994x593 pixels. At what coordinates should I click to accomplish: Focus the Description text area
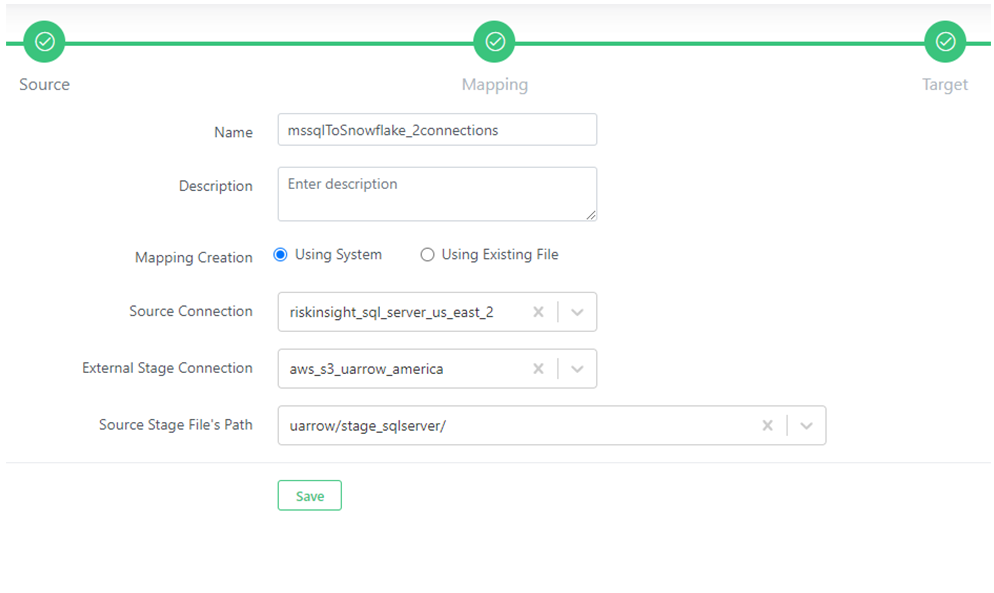pyautogui.click(x=437, y=193)
